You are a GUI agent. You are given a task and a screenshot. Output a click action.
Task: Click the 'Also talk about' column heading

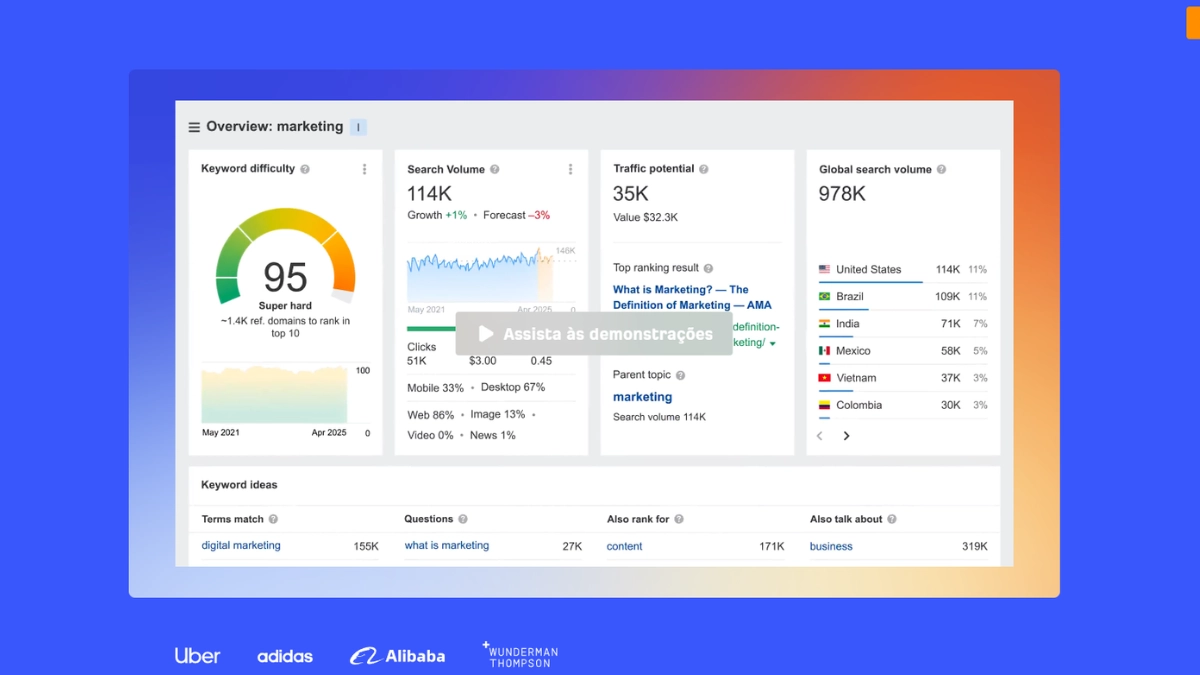(846, 519)
